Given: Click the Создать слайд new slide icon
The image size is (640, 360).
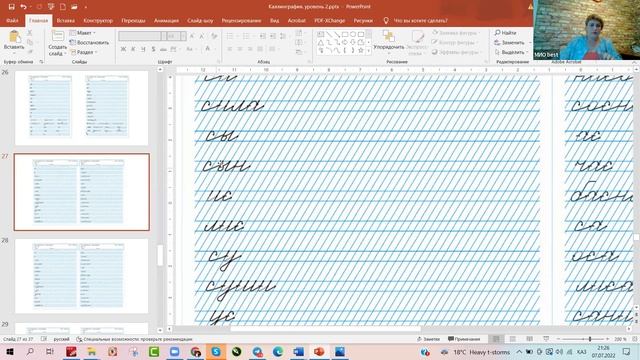Looking at the screenshot, I should pyautogui.click(x=58, y=36).
